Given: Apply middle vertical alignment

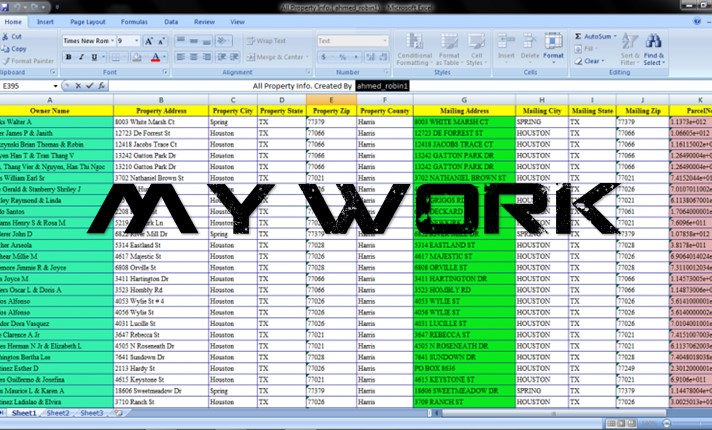Looking at the screenshot, I should click(194, 41).
